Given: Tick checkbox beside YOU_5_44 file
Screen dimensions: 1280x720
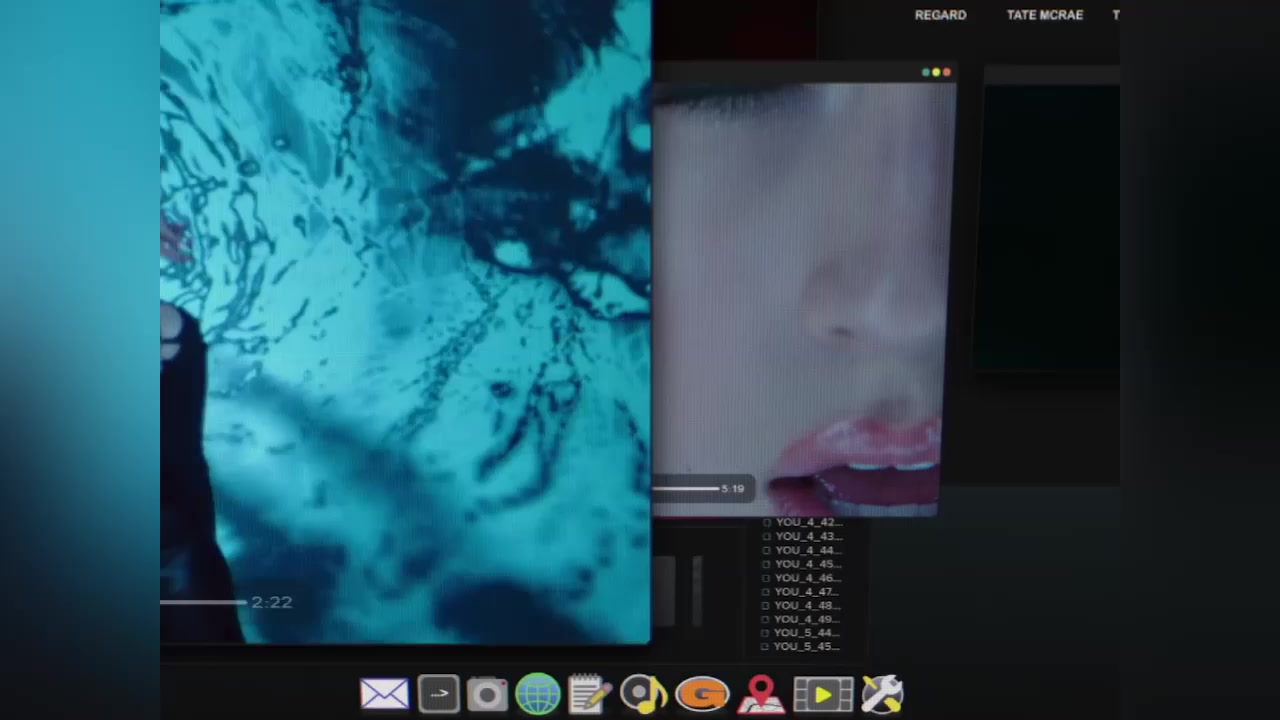Looking at the screenshot, I should [x=767, y=633].
